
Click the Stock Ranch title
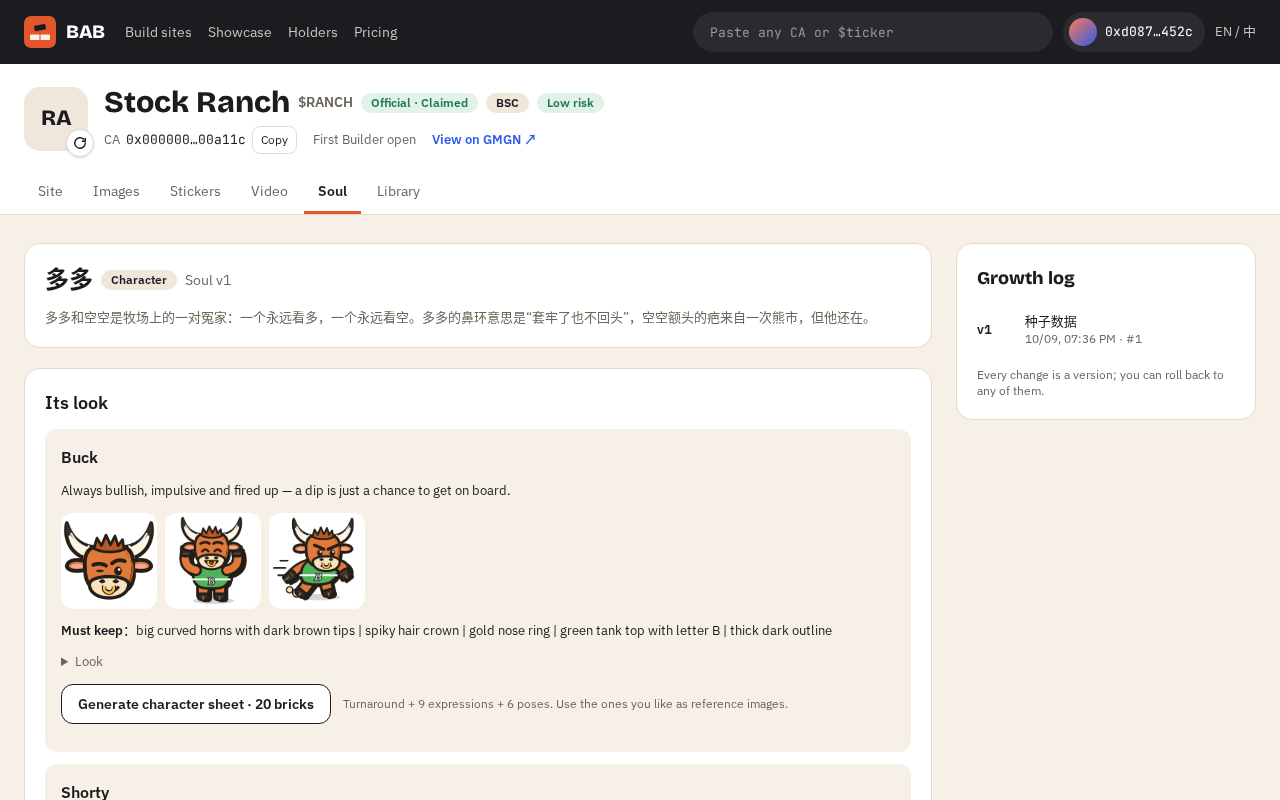[197, 102]
